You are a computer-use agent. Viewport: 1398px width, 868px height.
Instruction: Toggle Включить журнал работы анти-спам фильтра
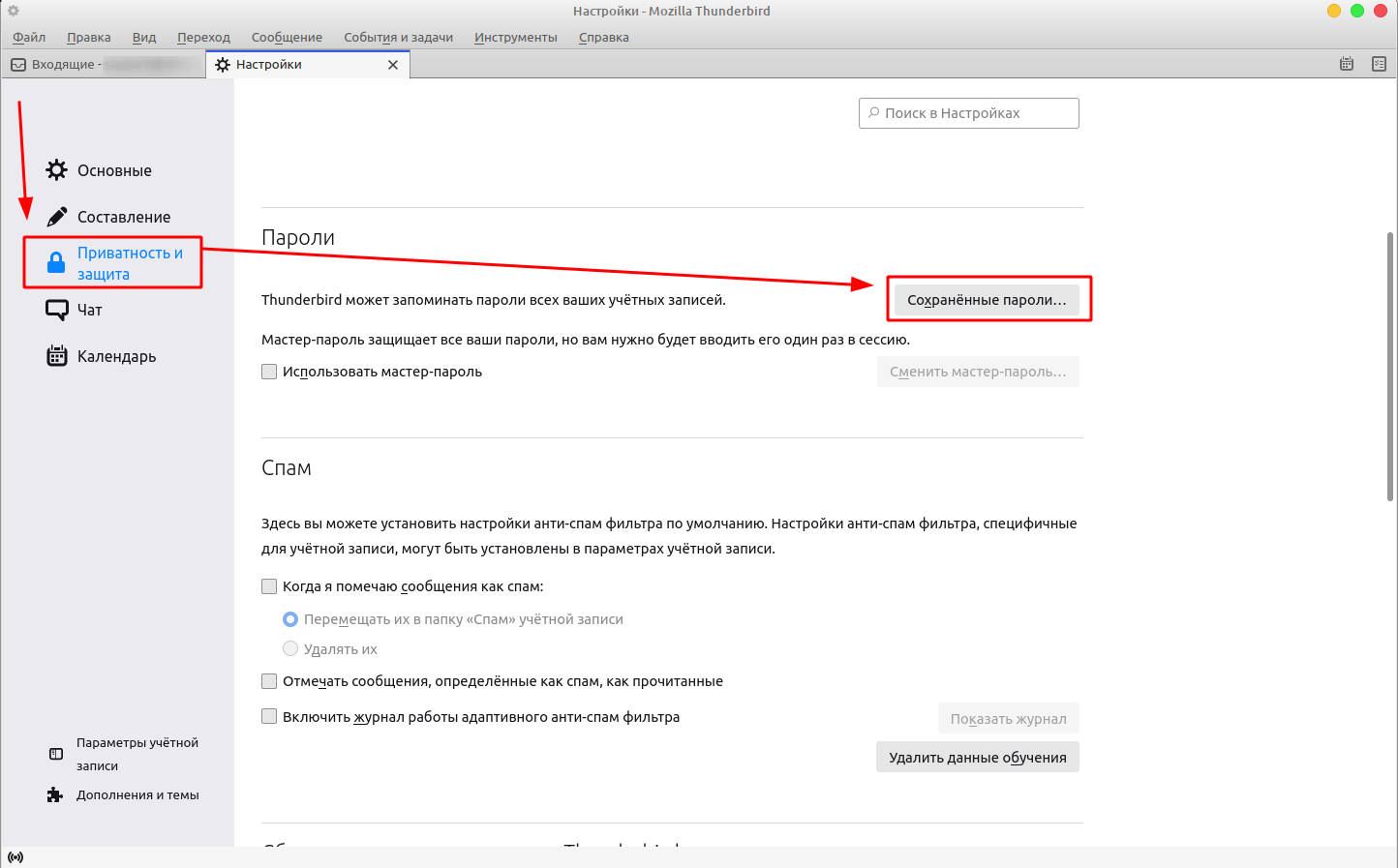[269, 717]
